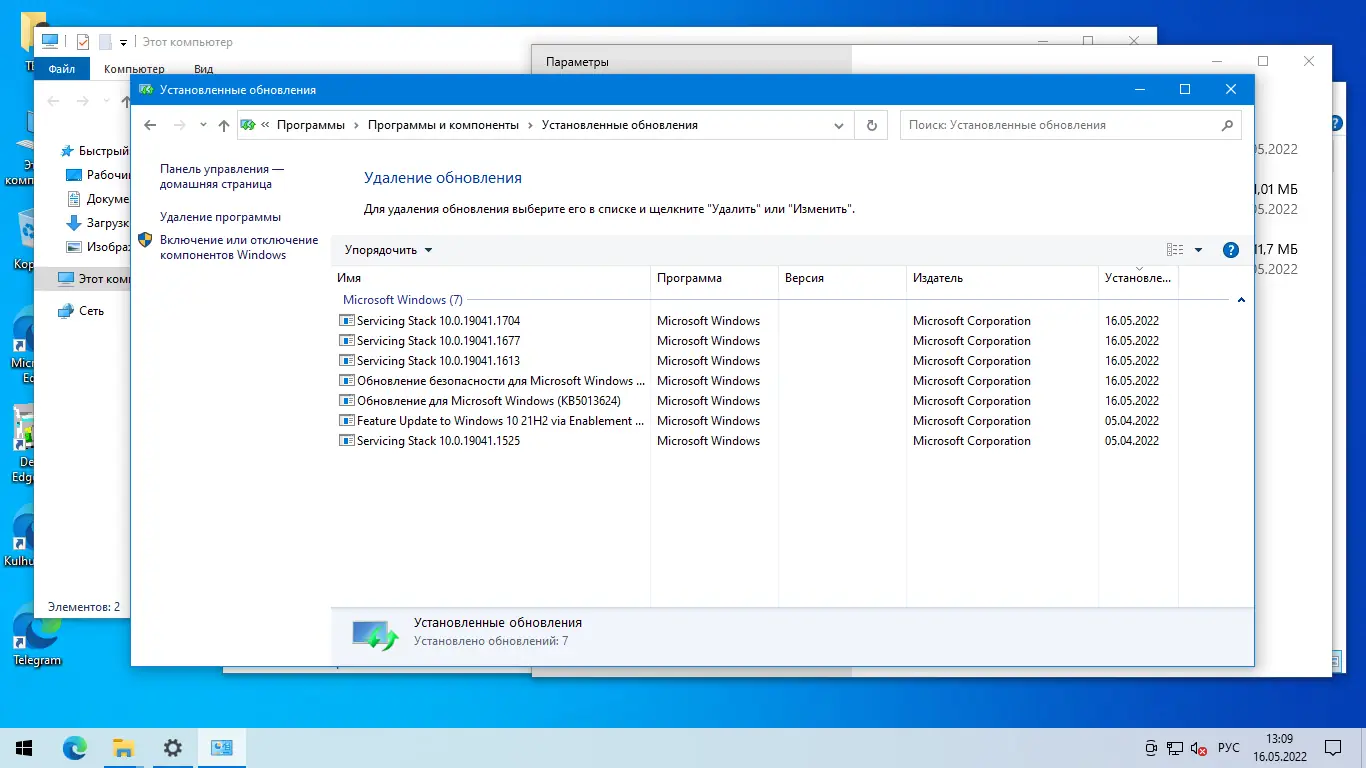Image resolution: width=1366 pixels, height=768 pixels.
Task: Click 'Программы и компоненты' breadcrumb
Action: (443, 125)
